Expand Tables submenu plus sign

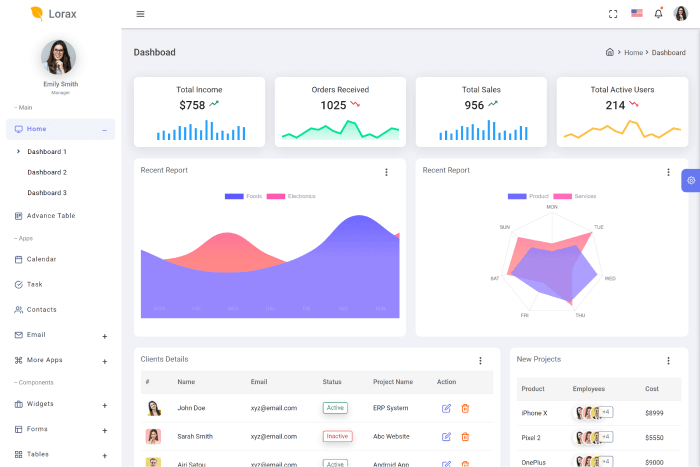click(x=104, y=456)
